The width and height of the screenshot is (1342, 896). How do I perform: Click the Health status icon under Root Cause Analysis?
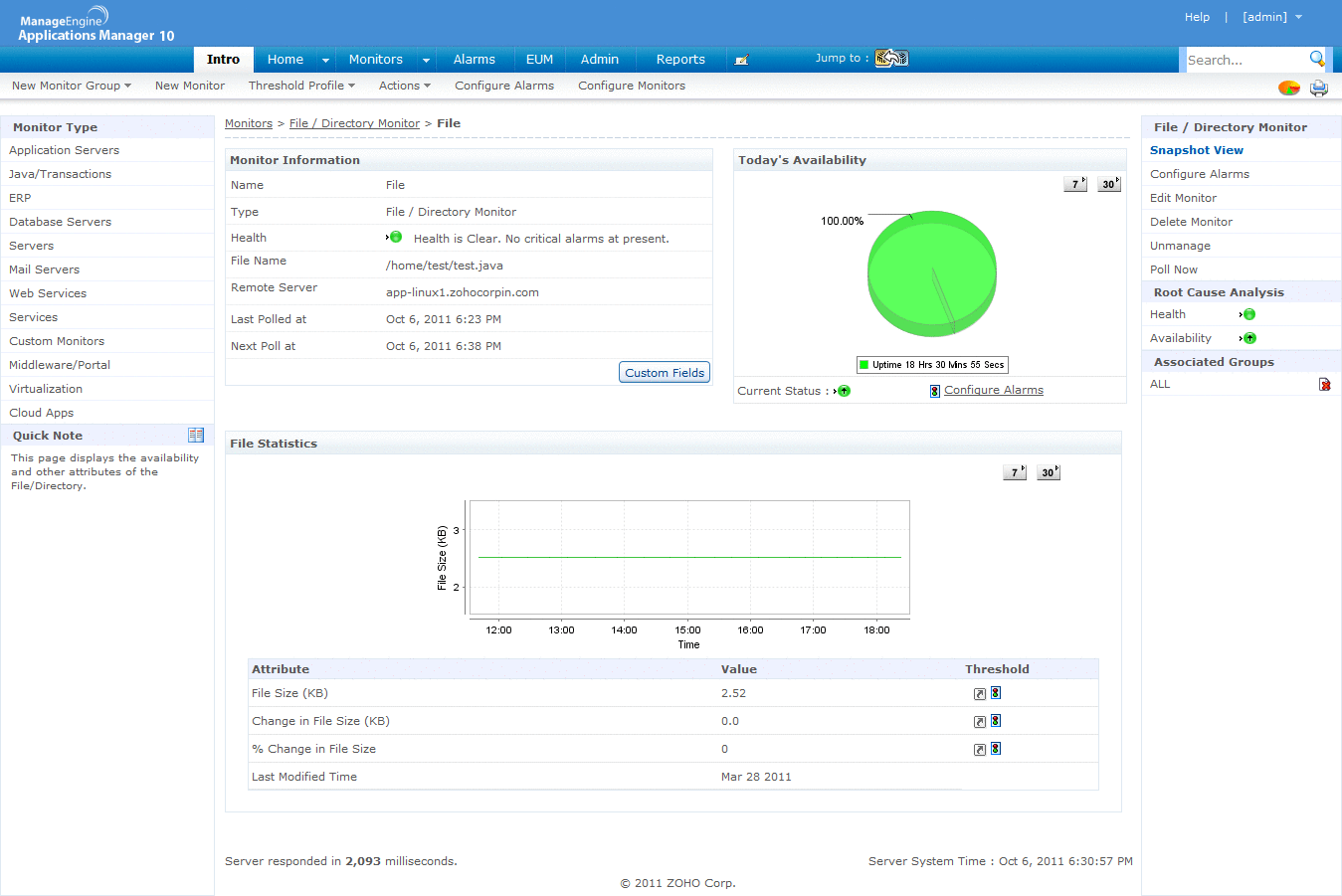pos(1248,314)
